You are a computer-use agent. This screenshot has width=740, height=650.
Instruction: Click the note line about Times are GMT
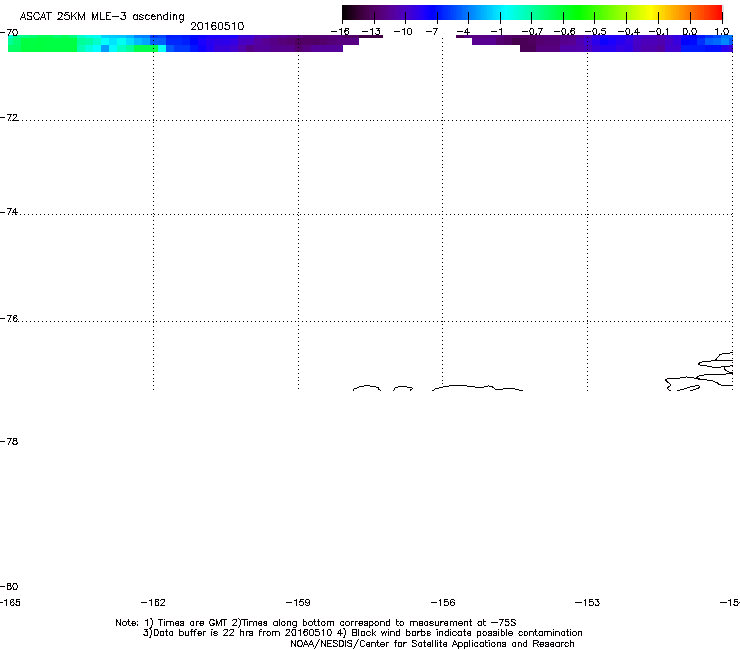[x=316, y=623]
